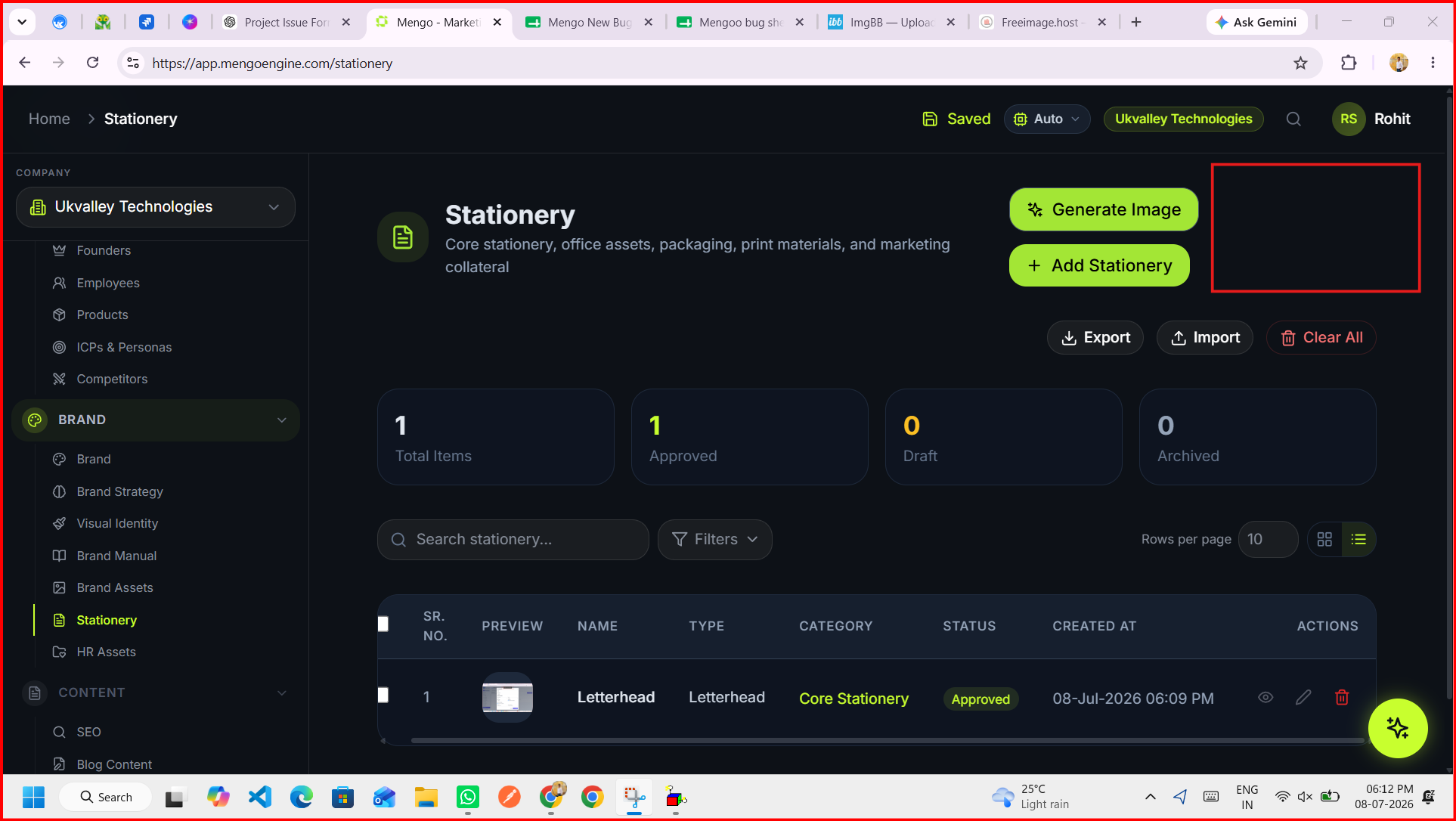Delete the Letterhead row with trash icon
The height and width of the screenshot is (821, 1456).
1342,697
